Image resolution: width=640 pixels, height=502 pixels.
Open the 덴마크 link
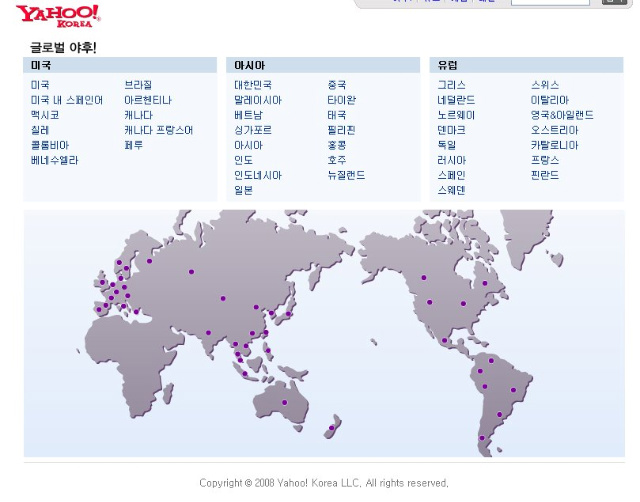(451, 130)
